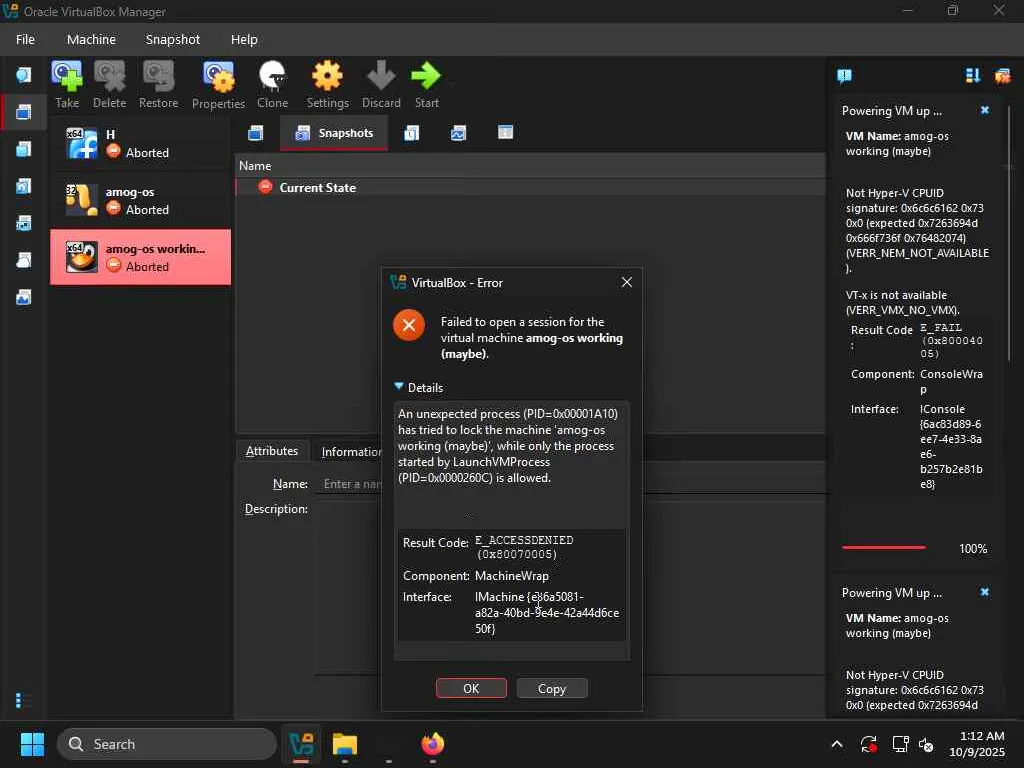1024x768 pixels.
Task: Click the Delete snapshot toolbar icon
Action: tap(109, 85)
